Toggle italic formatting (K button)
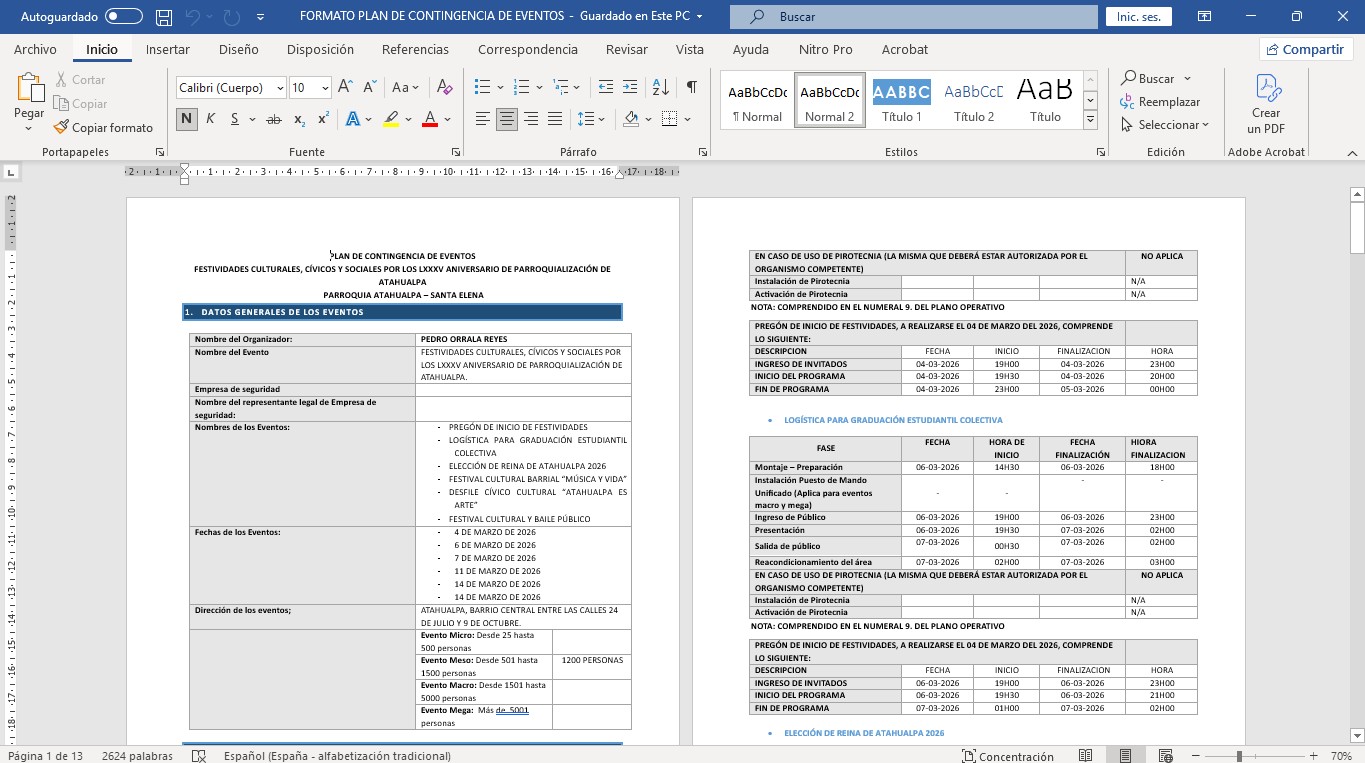 (x=211, y=119)
